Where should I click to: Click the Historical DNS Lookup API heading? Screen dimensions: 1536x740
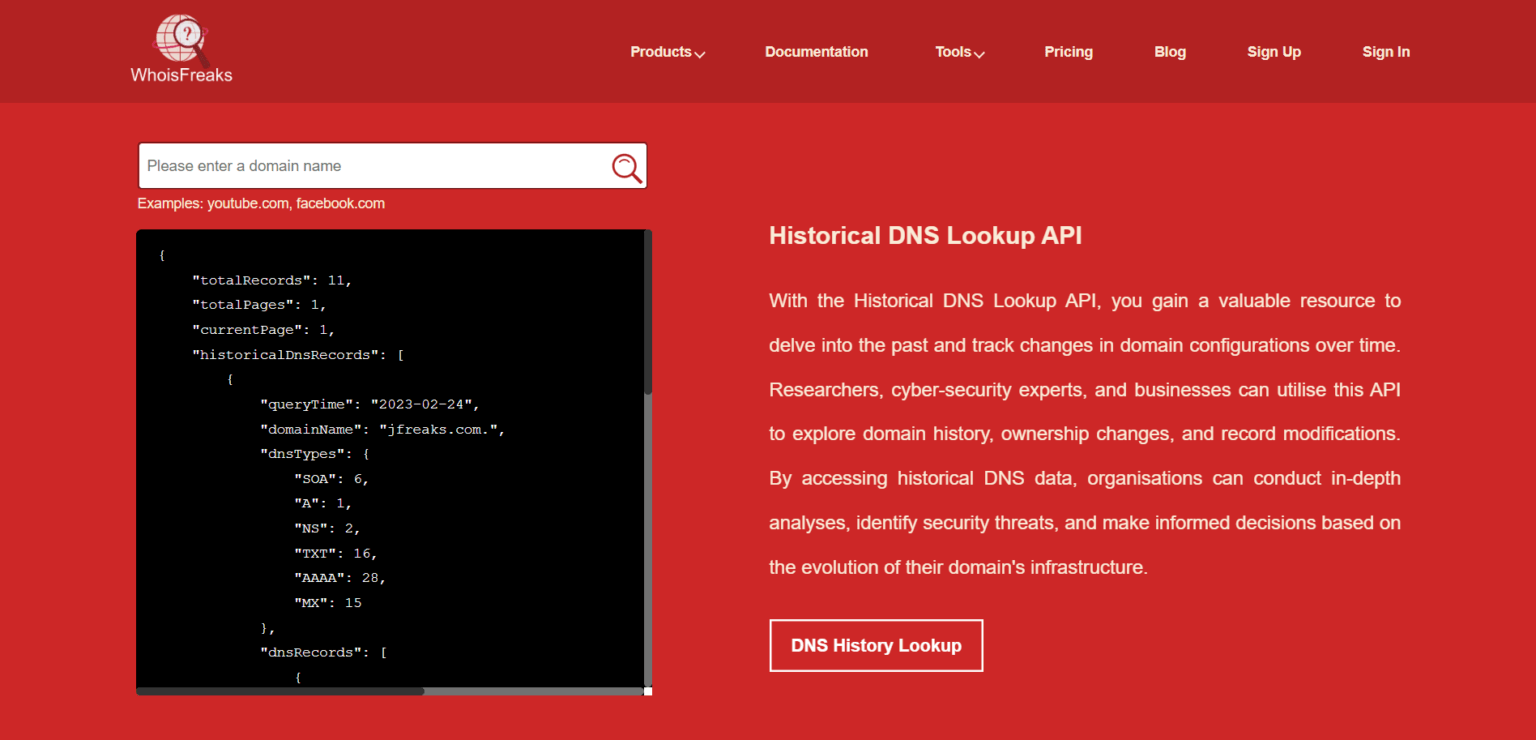925,235
